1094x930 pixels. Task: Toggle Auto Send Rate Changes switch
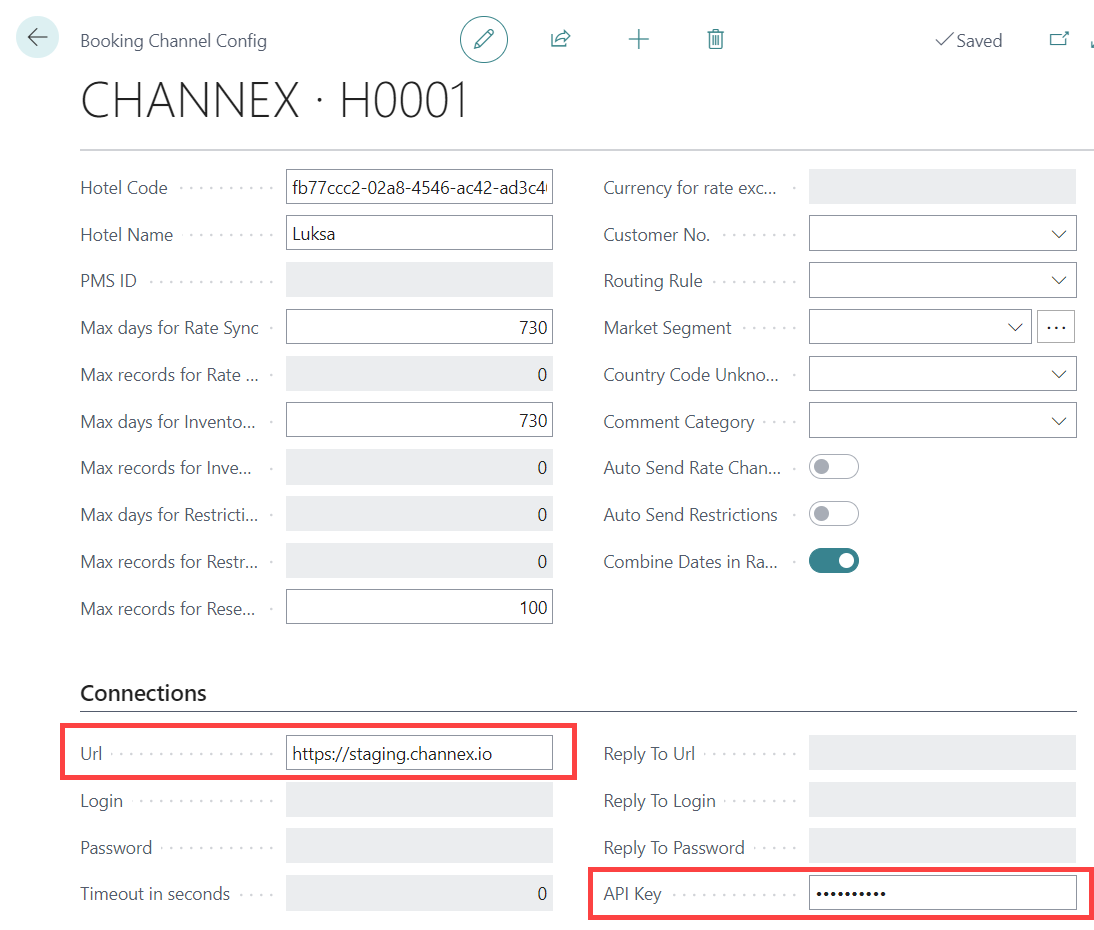pos(833,467)
